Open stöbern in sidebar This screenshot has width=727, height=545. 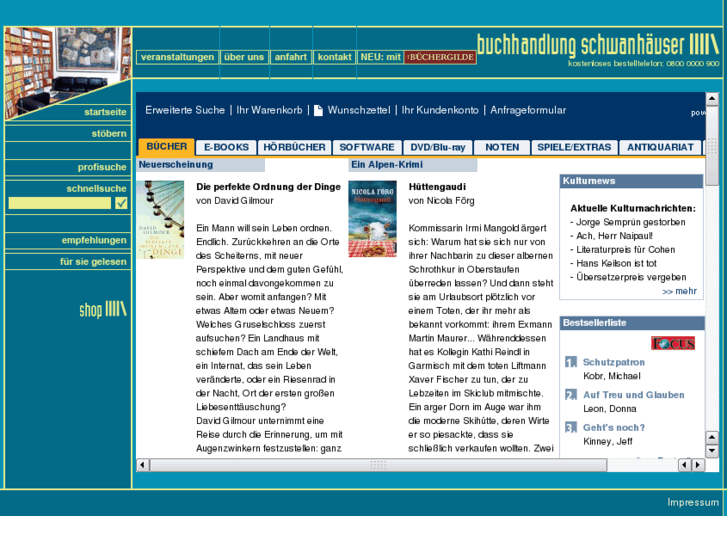(109, 134)
